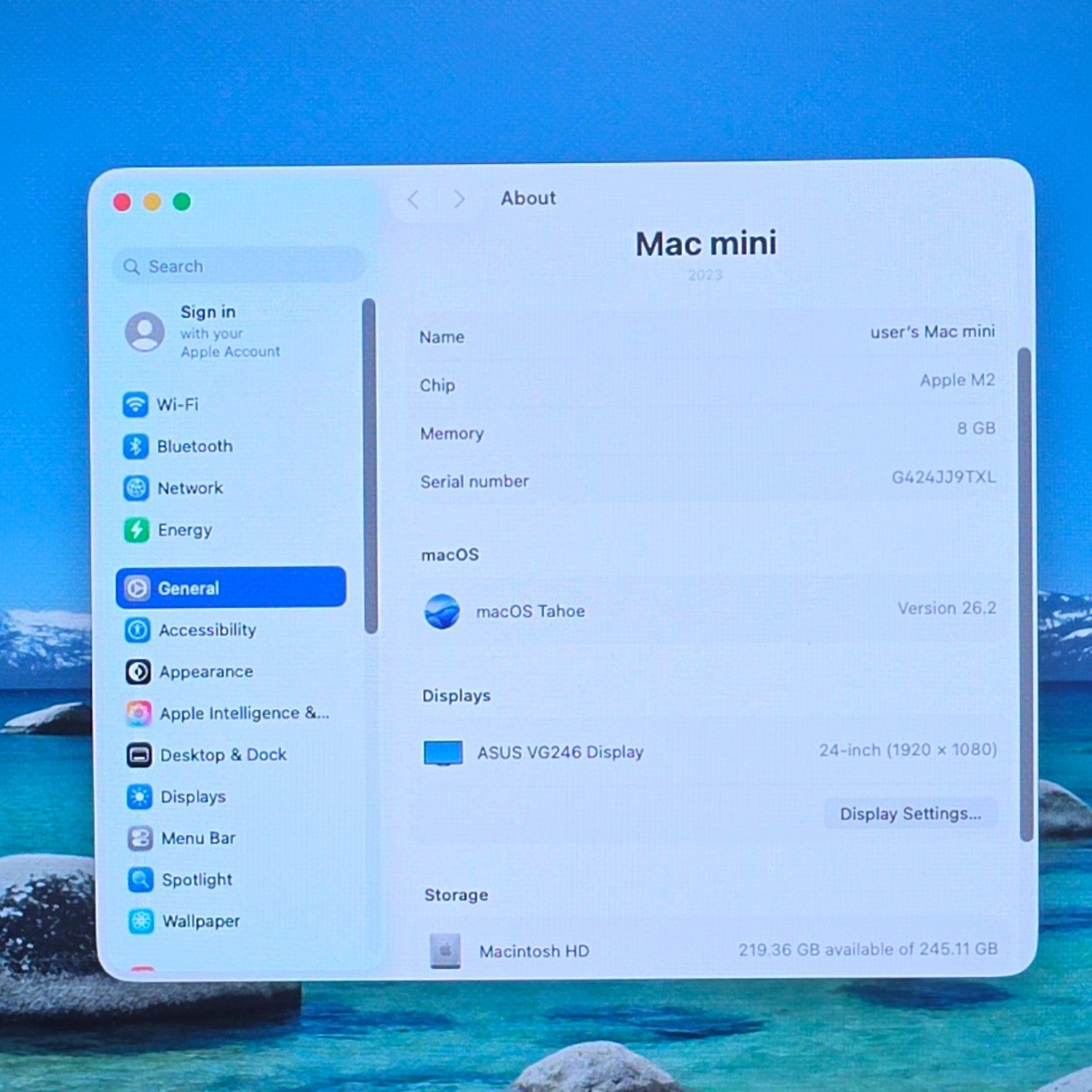Image resolution: width=1092 pixels, height=1092 pixels.
Task: Click the Bluetooth icon in sidebar
Action: click(x=135, y=446)
